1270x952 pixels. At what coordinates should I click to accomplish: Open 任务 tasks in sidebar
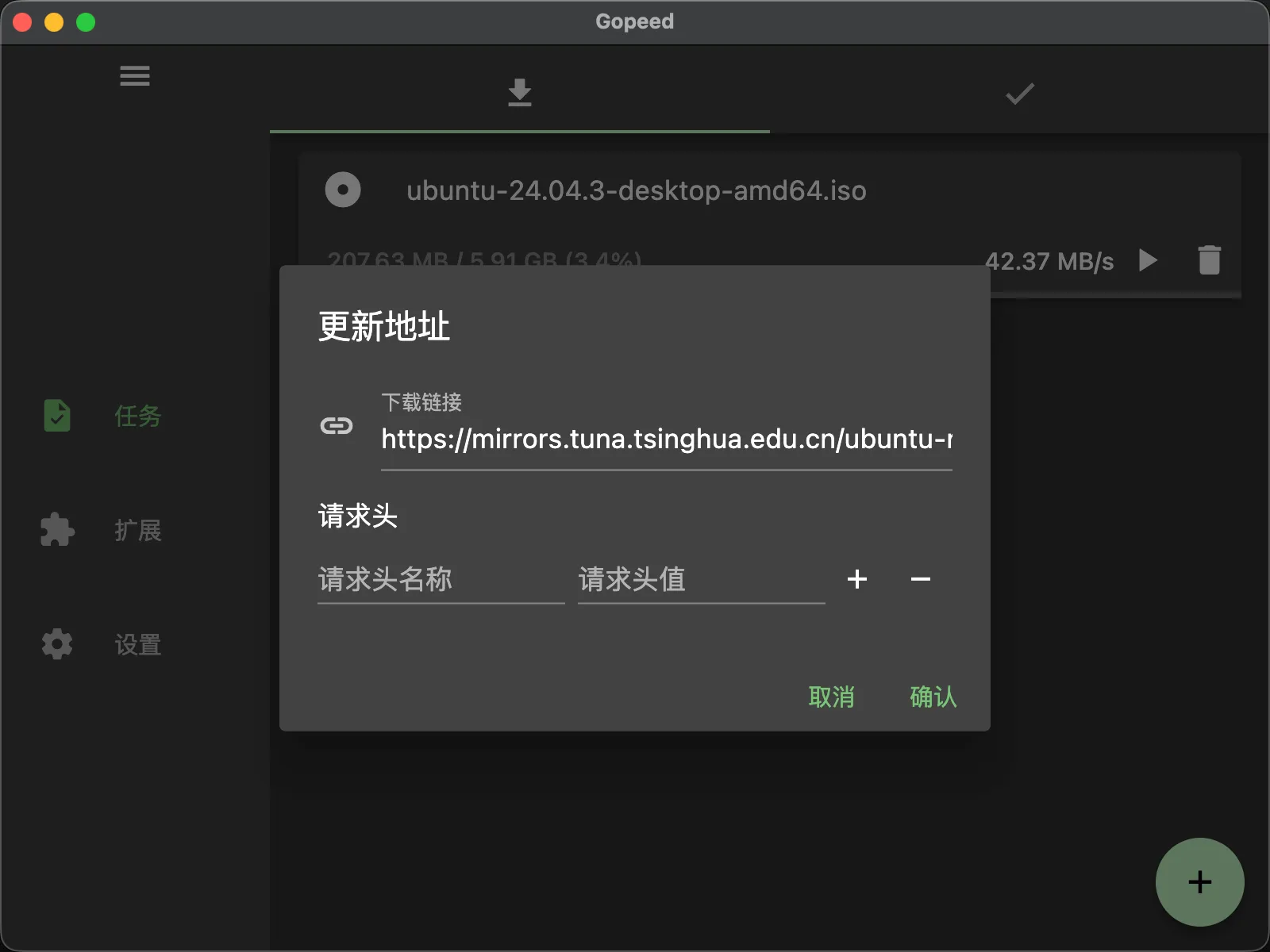pyautogui.click(x=137, y=416)
